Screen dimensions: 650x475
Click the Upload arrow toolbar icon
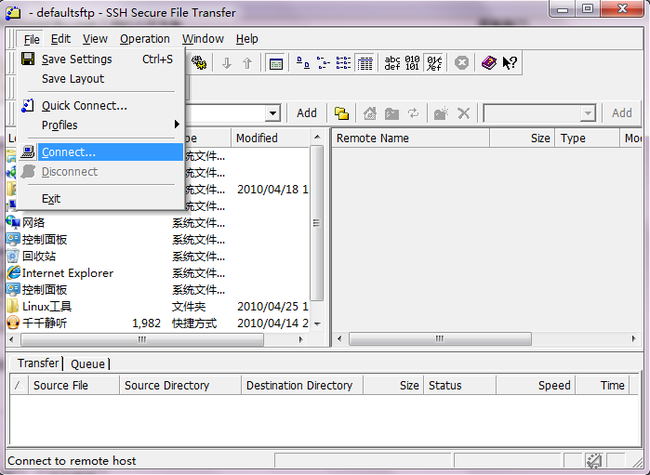[x=247, y=63]
